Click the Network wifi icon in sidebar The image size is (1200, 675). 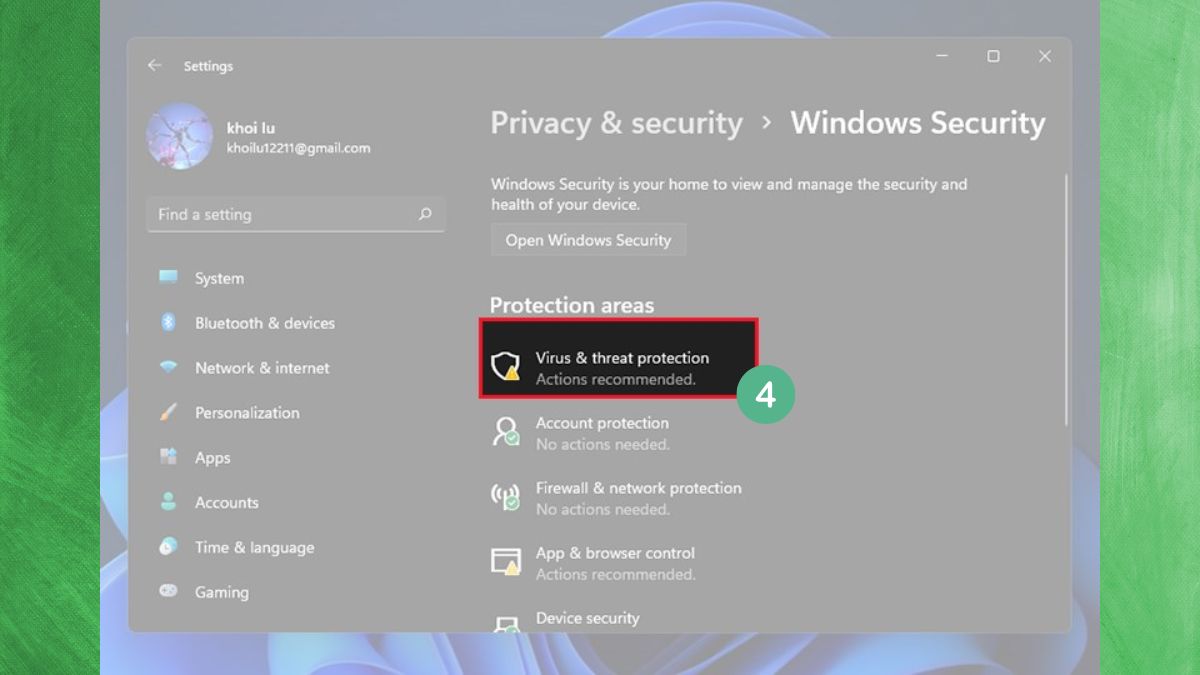tap(168, 367)
